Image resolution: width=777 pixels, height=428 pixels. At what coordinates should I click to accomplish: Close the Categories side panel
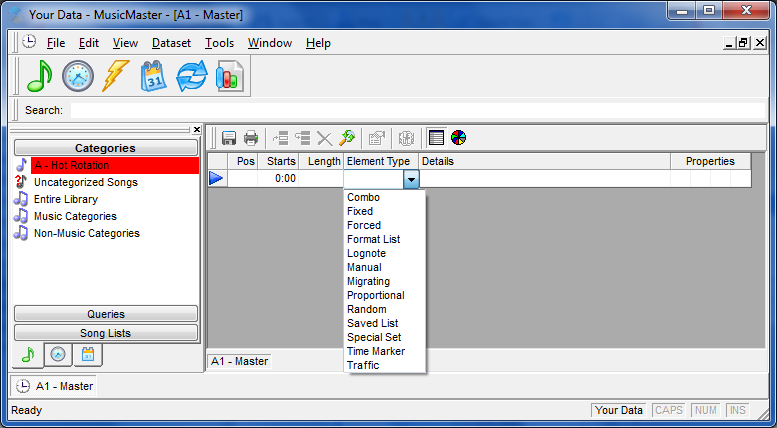[x=196, y=130]
